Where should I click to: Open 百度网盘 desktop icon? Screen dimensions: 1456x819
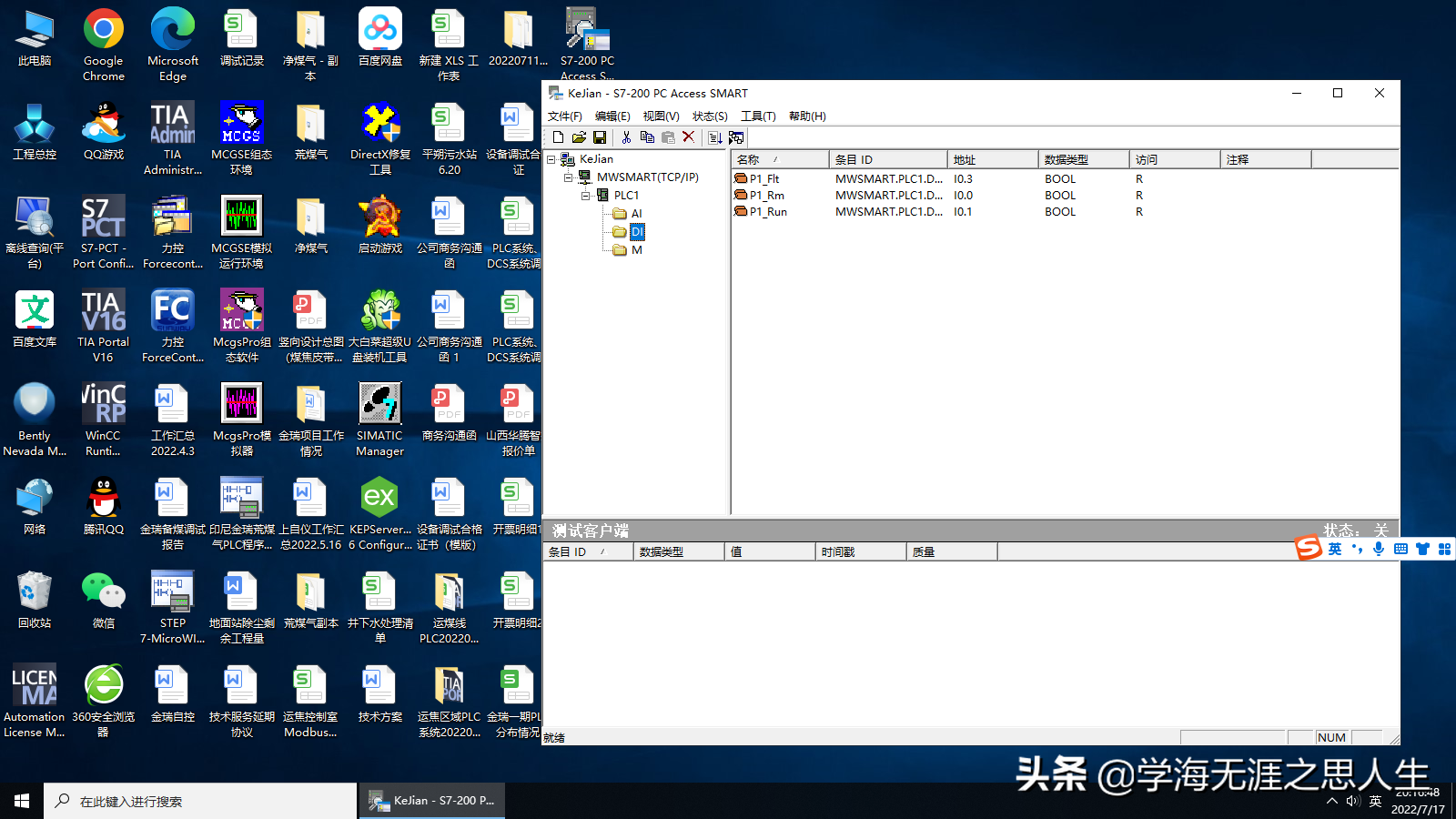click(380, 37)
